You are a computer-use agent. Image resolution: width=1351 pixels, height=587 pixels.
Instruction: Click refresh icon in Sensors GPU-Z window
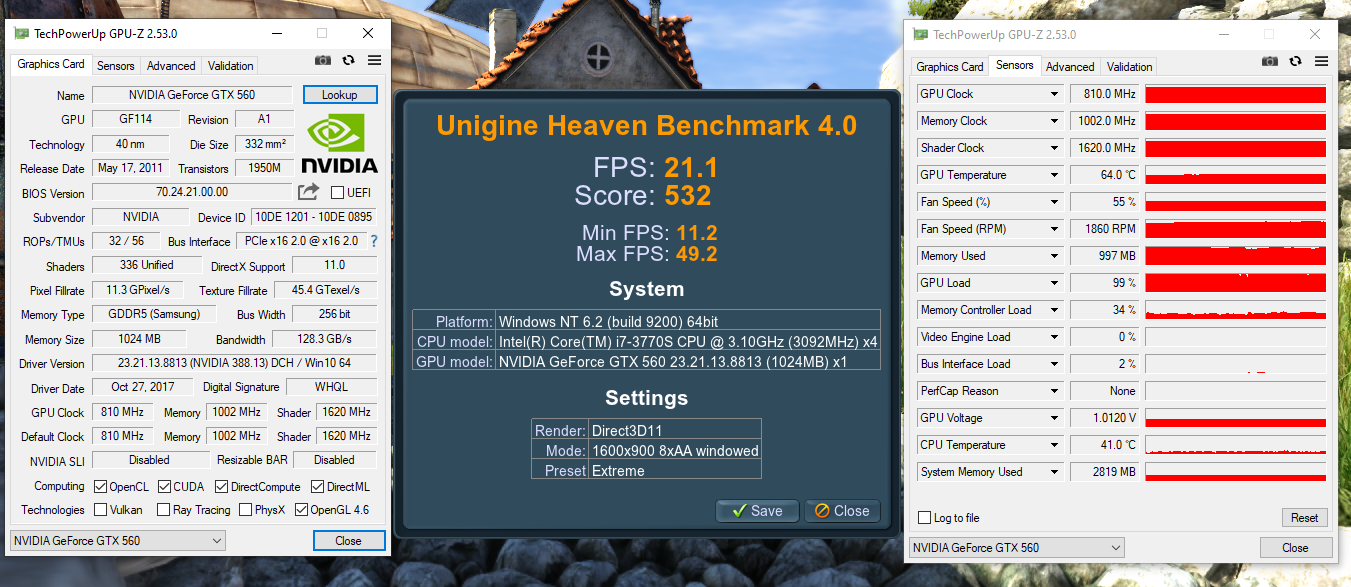[x=1296, y=61]
